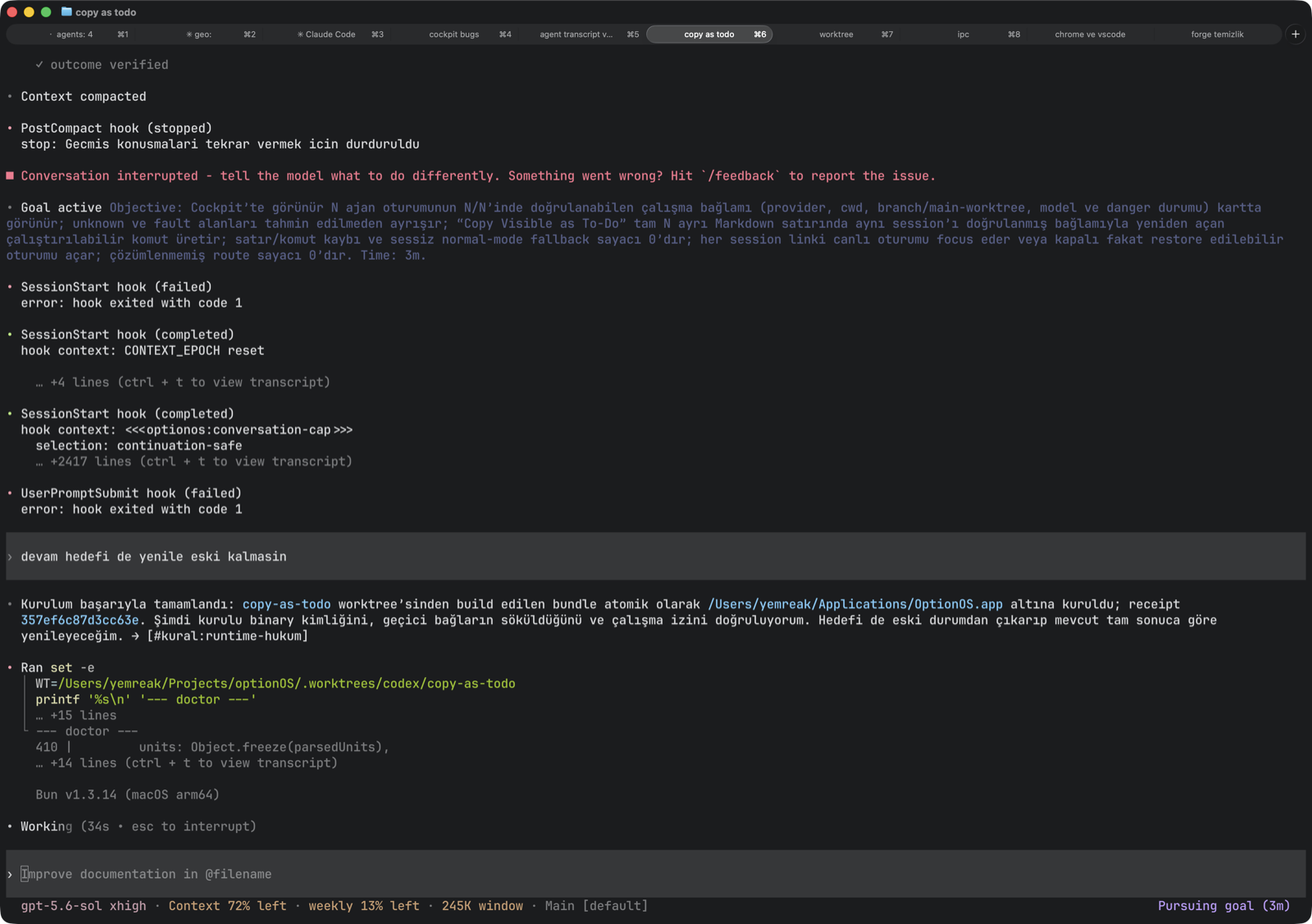Click 'SessionStart hook (failed)' line

(116, 287)
